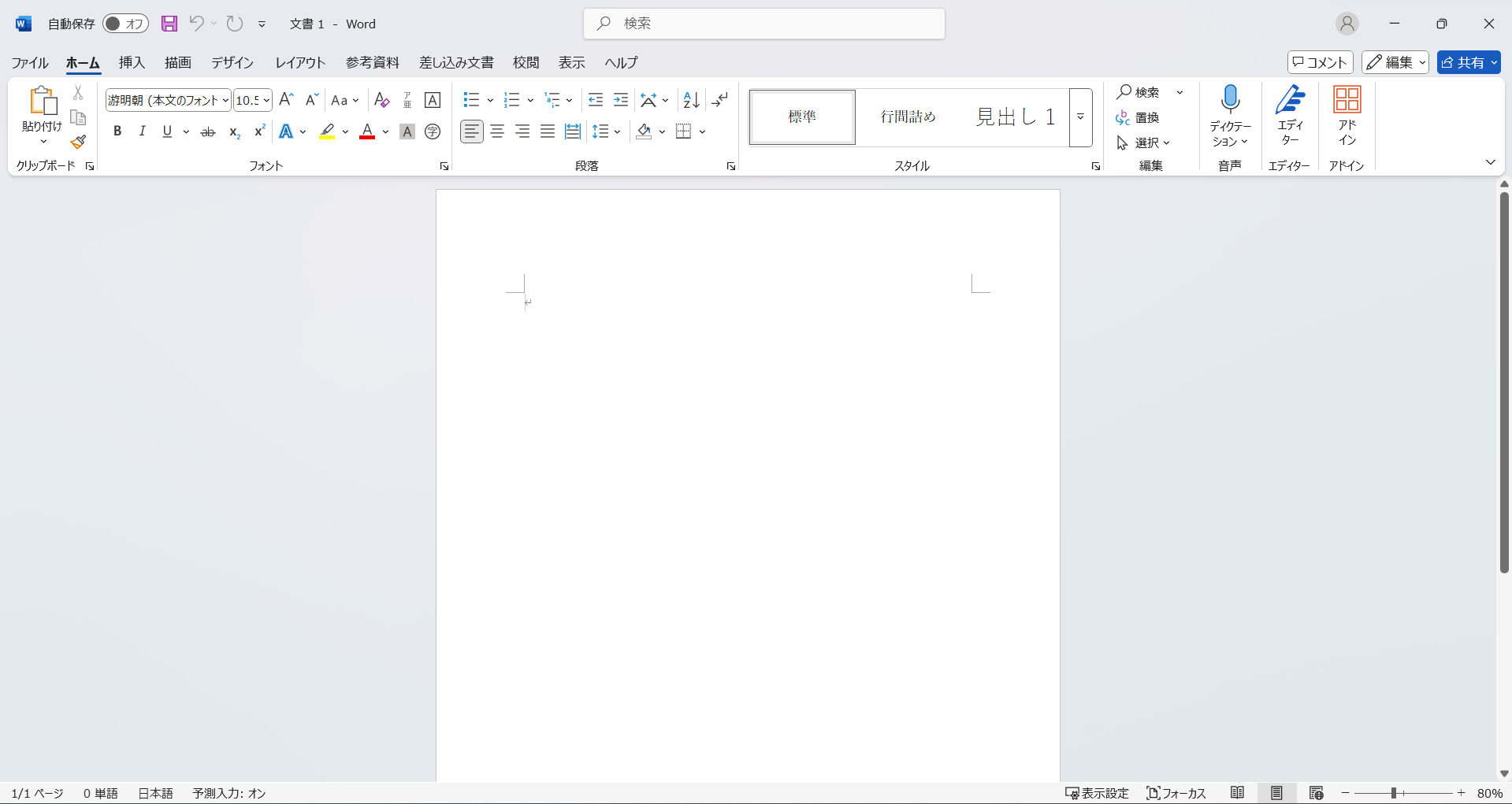
Task: Select align right paragraph button
Action: point(522,132)
